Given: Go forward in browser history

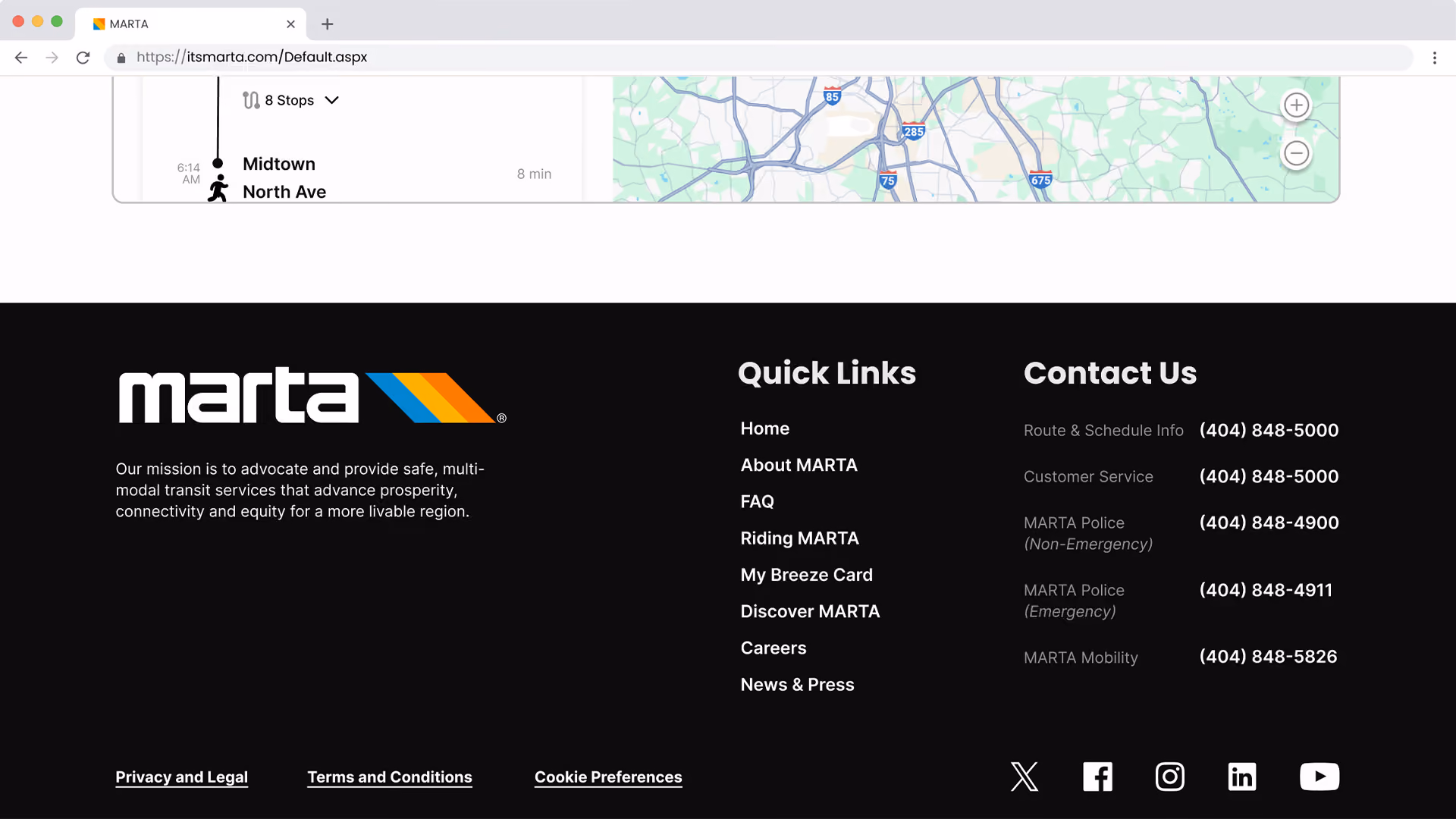Looking at the screenshot, I should point(52,58).
